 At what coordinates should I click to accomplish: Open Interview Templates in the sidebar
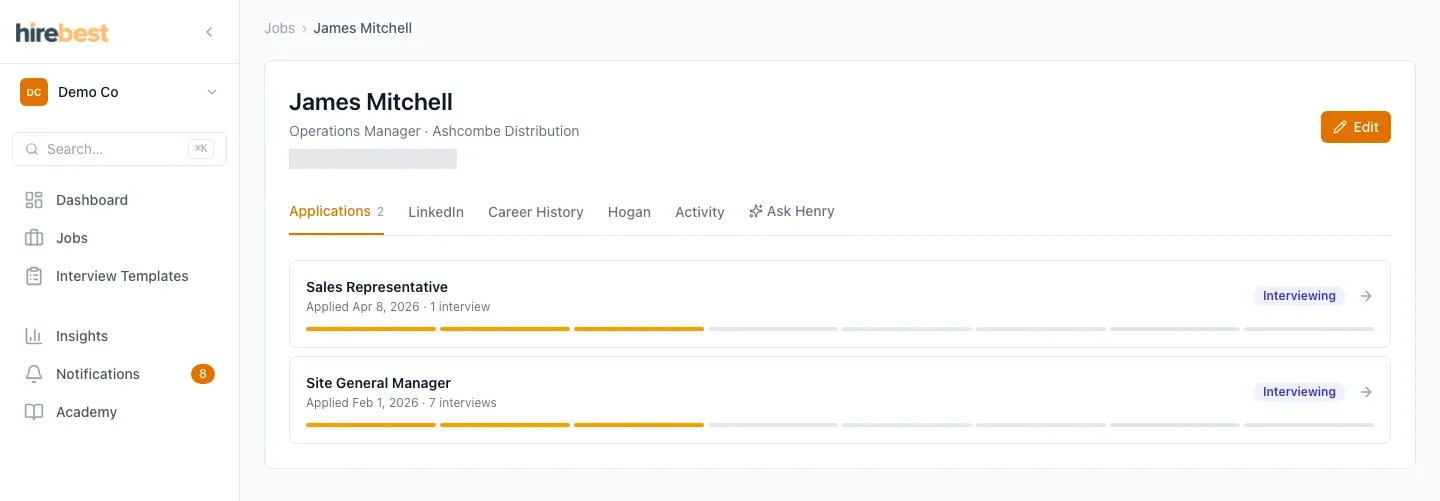(119, 276)
